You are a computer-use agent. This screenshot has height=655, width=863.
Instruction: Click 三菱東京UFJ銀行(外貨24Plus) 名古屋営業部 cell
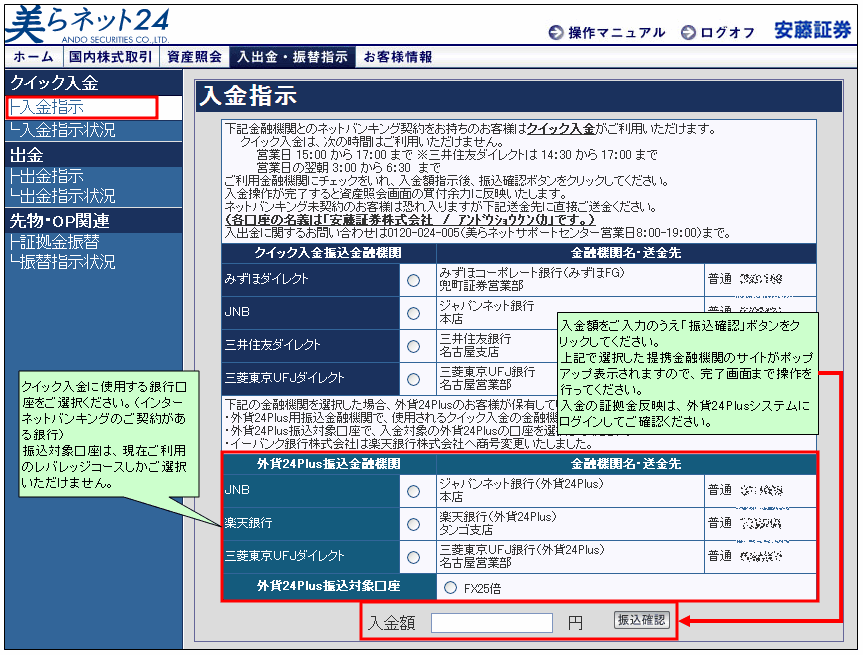coord(570,556)
